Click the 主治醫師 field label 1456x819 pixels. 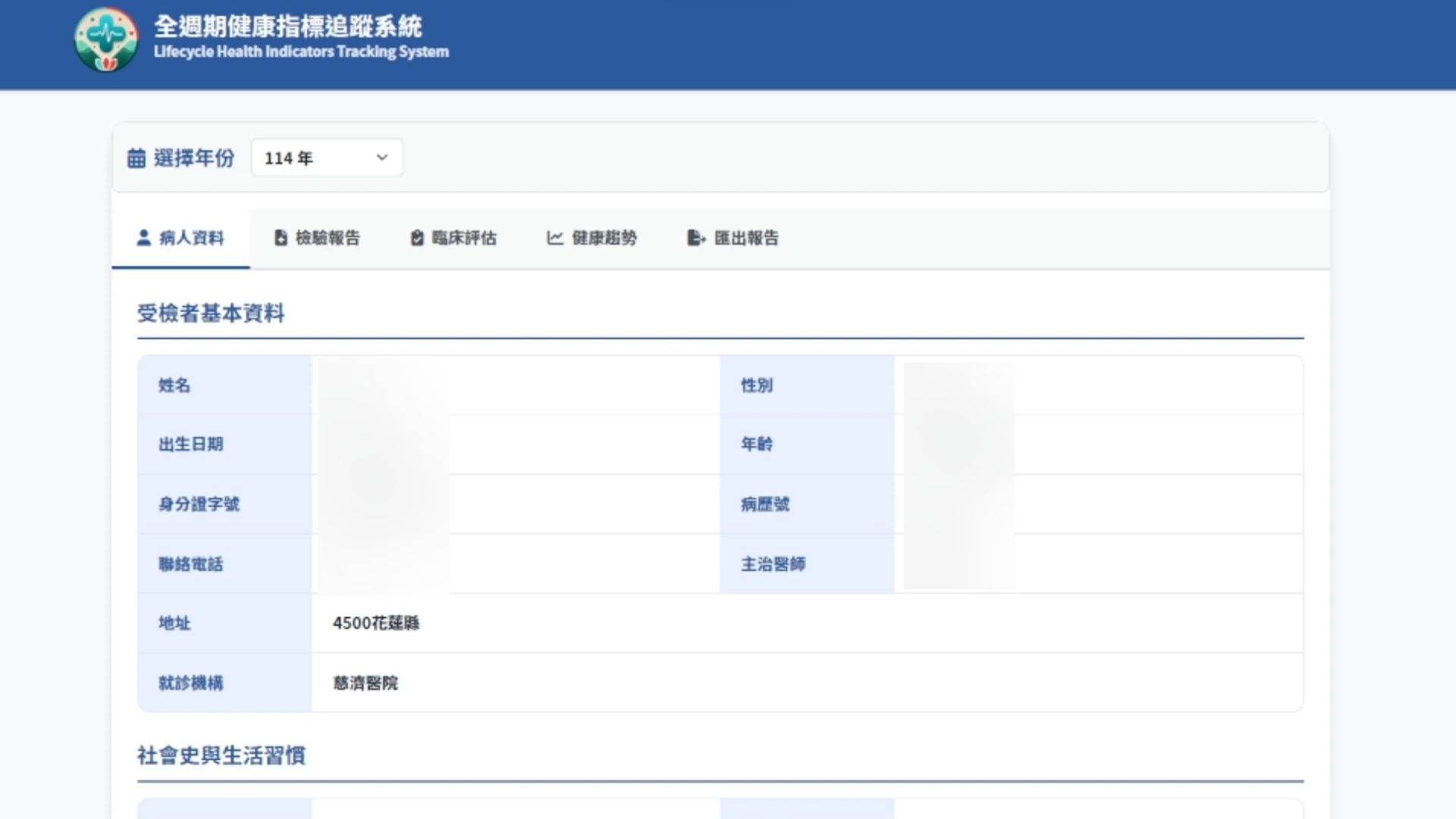coord(773,563)
